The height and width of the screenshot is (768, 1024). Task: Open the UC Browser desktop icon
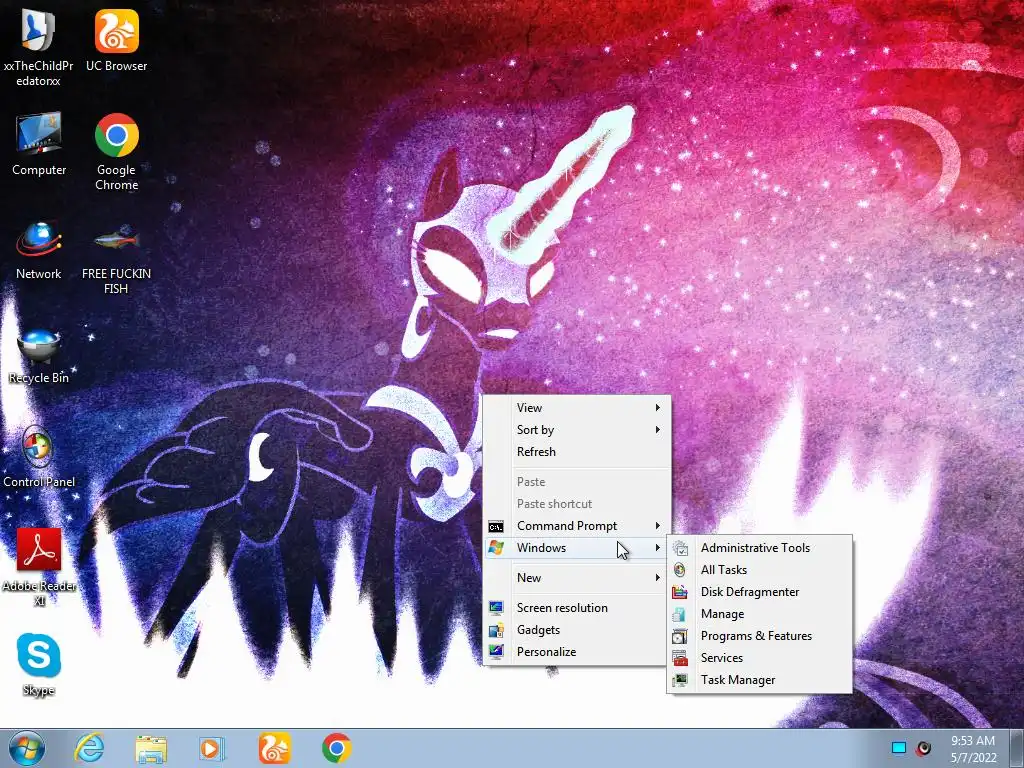tap(116, 40)
